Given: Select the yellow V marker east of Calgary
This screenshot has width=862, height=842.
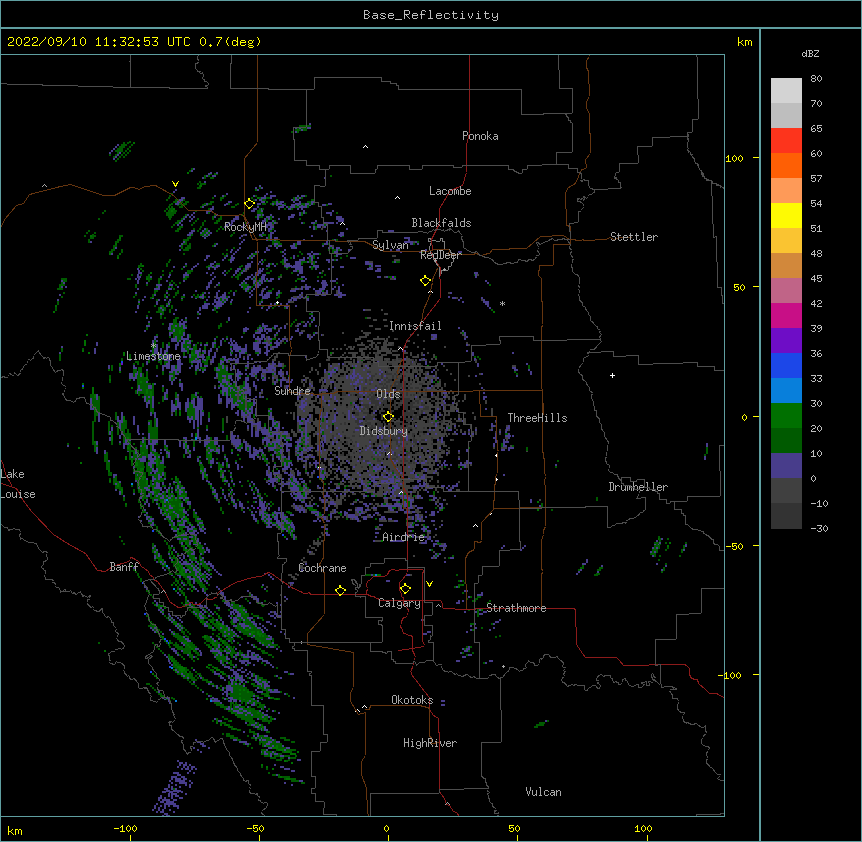Looking at the screenshot, I should [x=429, y=584].
